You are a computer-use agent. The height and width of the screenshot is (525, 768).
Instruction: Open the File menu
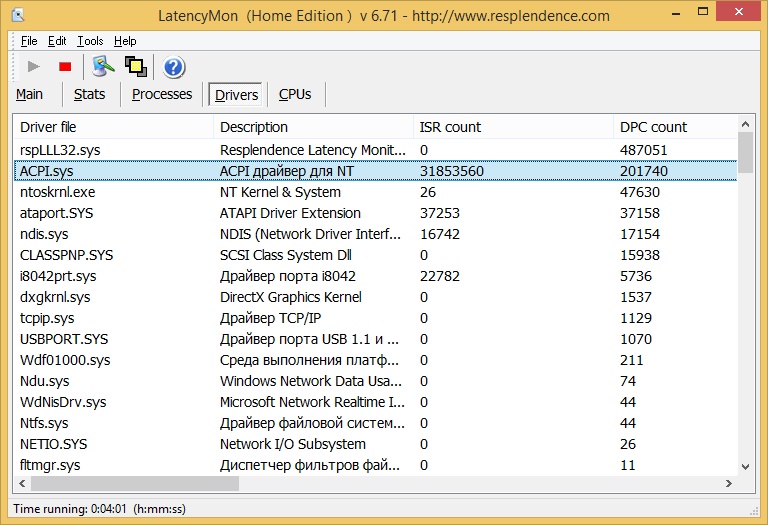click(x=28, y=41)
